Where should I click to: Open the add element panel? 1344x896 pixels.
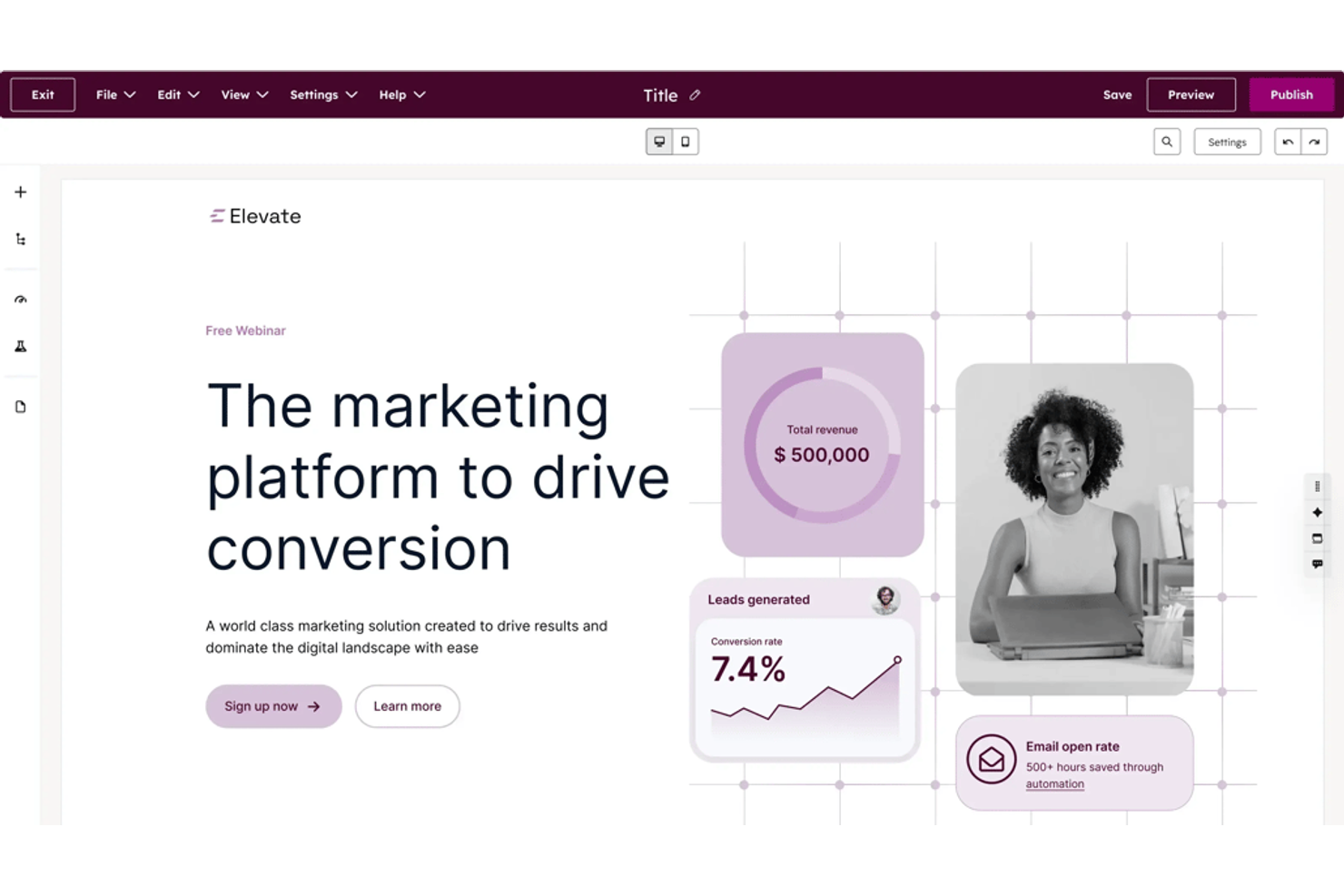pos(20,192)
